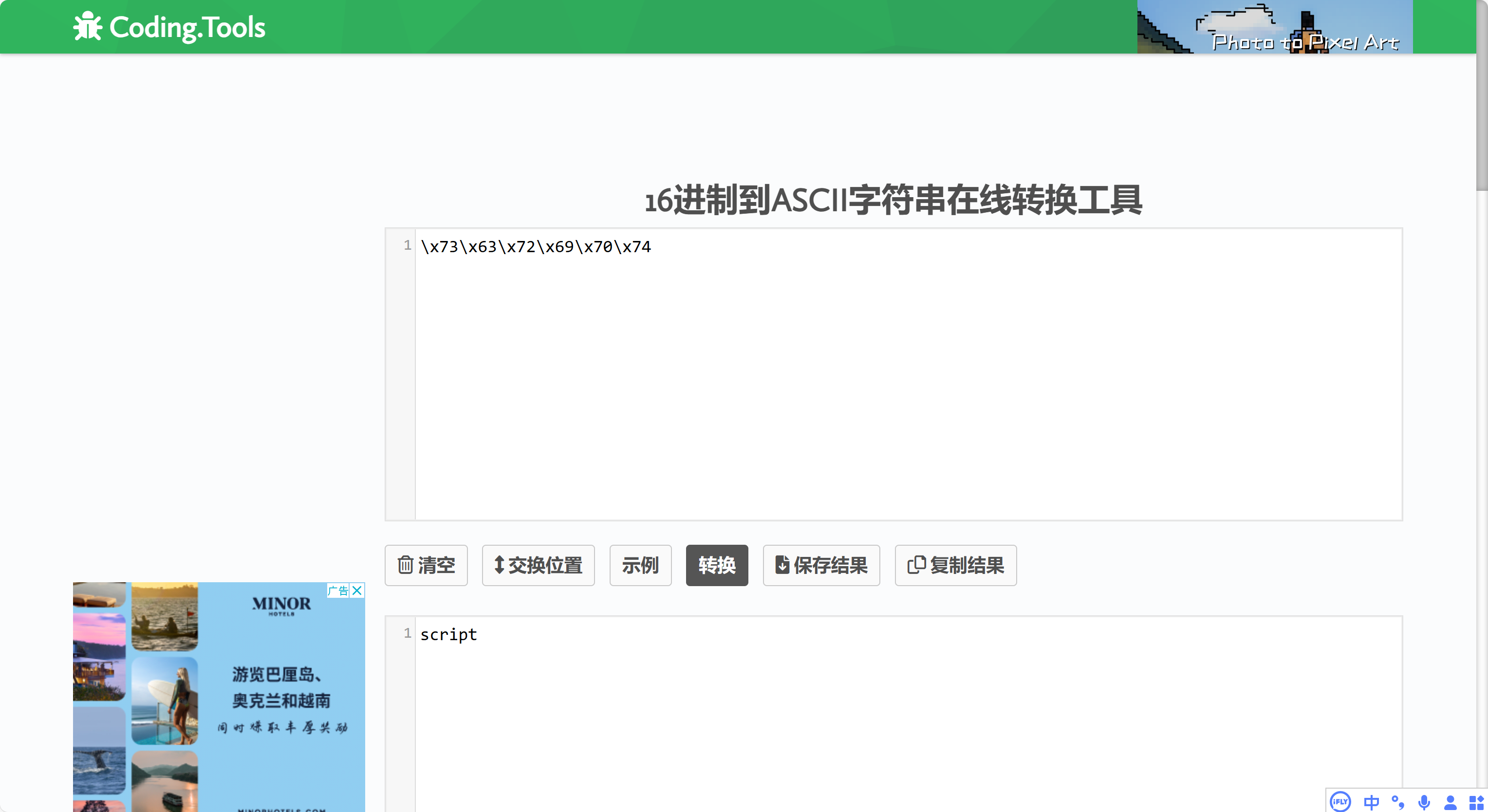
Task: Click the Coding.Tools site title
Action: (187, 27)
